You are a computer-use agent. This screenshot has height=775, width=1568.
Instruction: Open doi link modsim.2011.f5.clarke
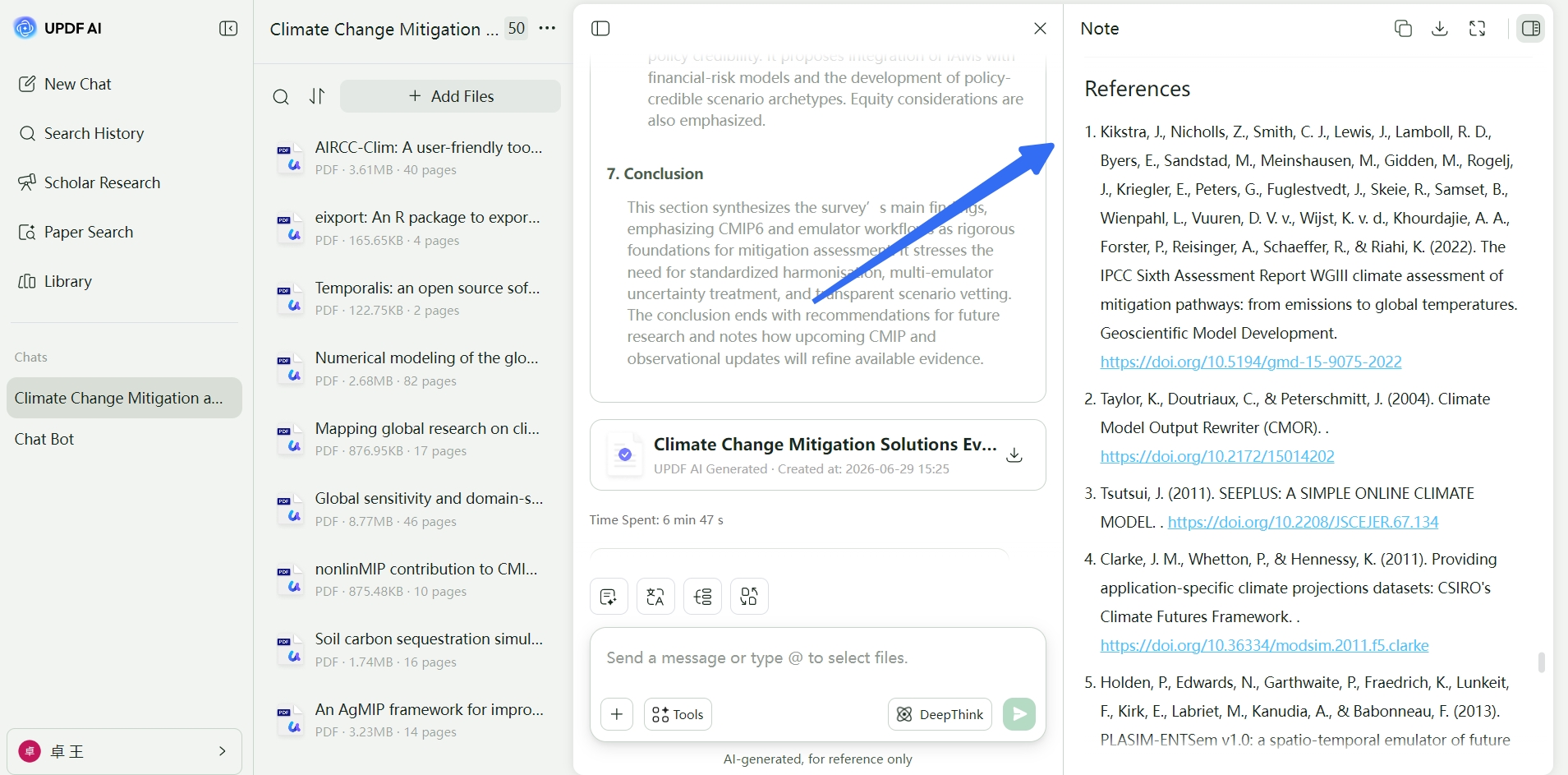1264,645
